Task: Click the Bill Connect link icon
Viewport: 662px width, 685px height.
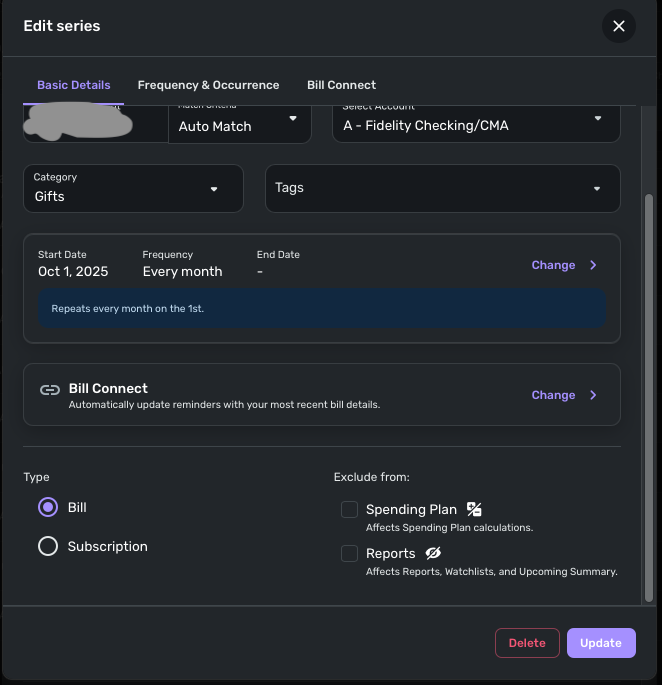Action: click(49, 390)
